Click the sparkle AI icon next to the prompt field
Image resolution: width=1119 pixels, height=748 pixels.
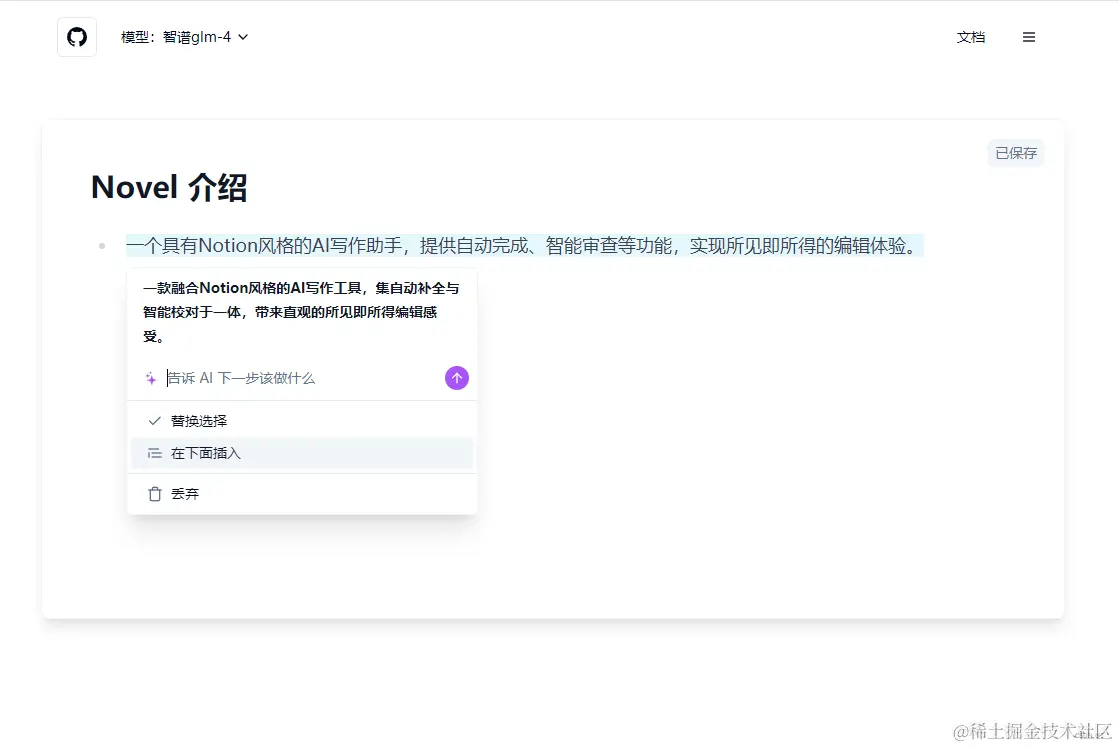pyautogui.click(x=150, y=378)
